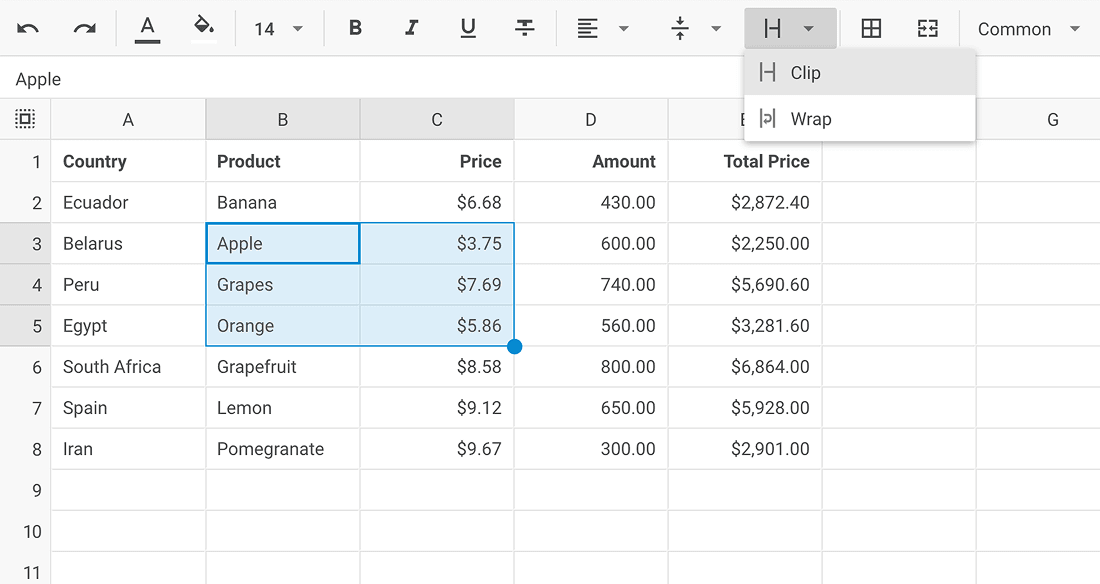Select column B header

[x=283, y=120]
